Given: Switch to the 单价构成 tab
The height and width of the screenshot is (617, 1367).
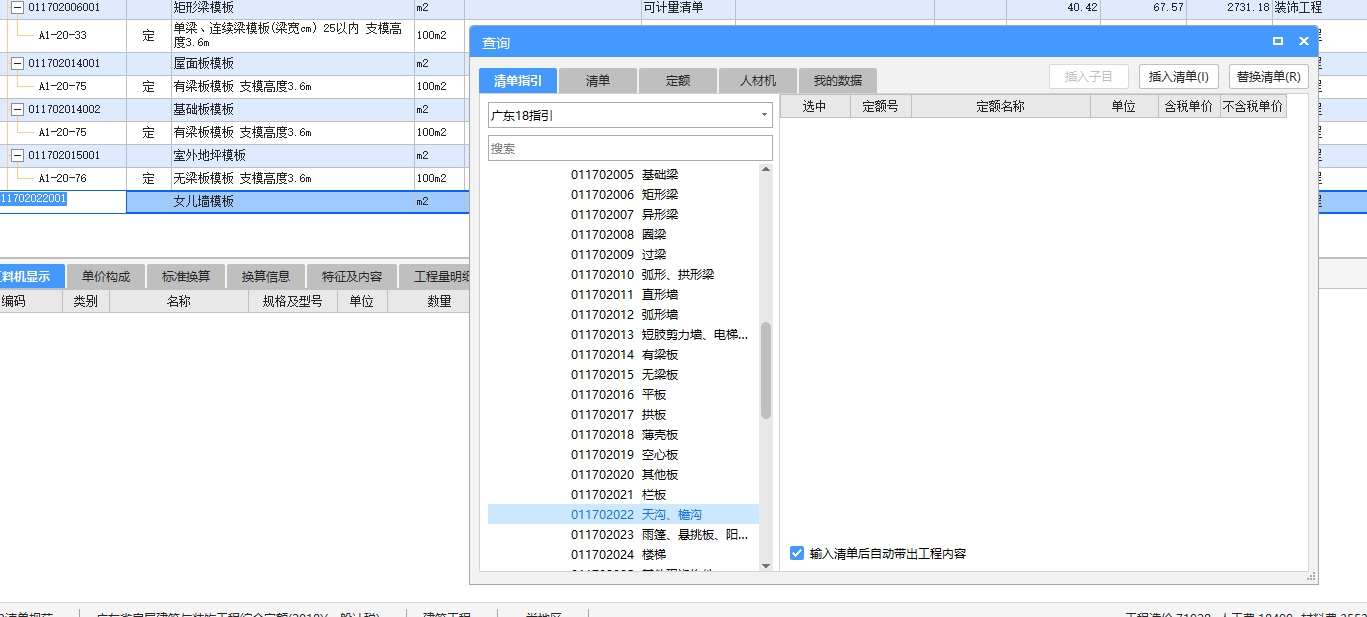Looking at the screenshot, I should (x=106, y=276).
